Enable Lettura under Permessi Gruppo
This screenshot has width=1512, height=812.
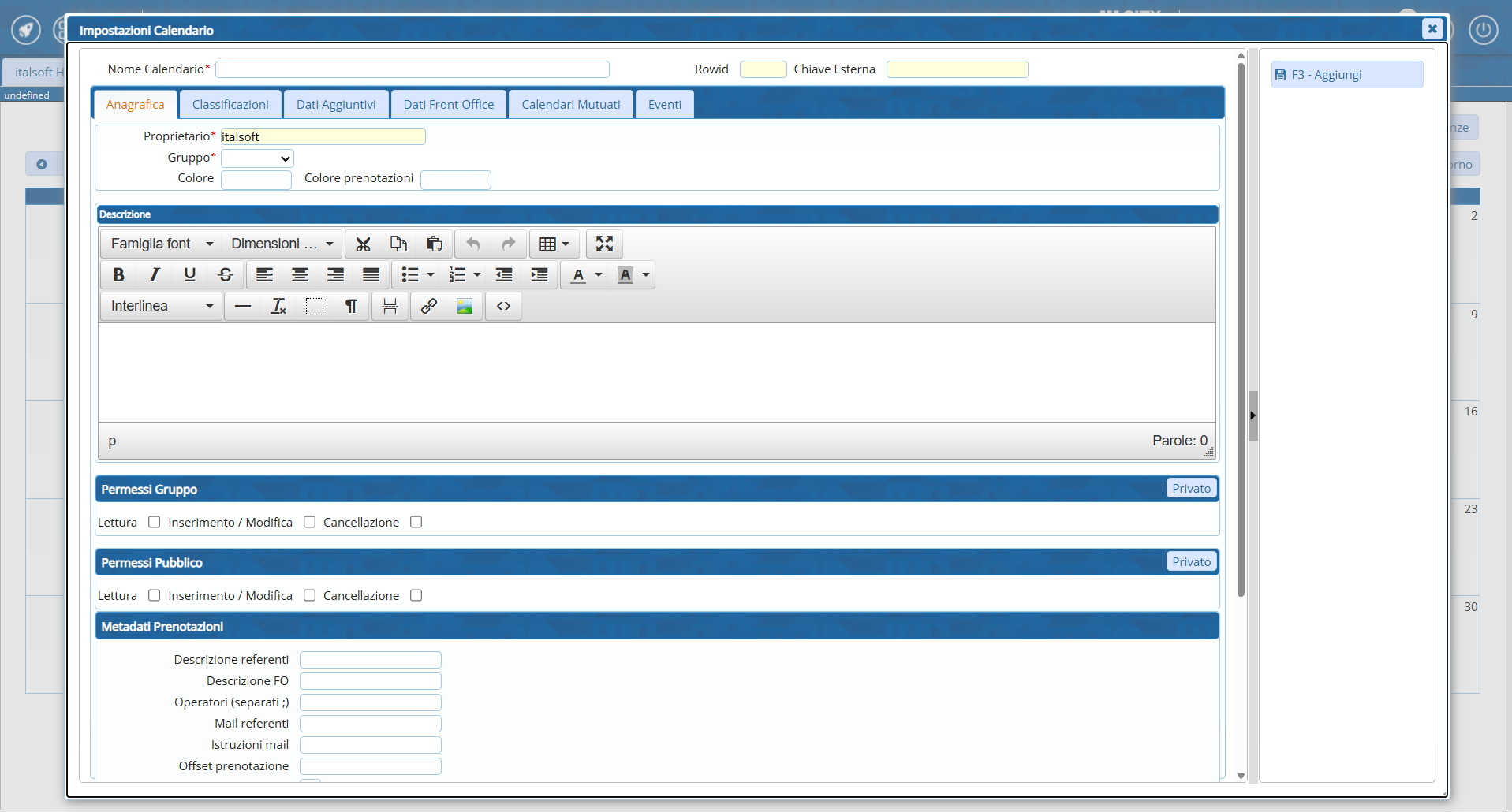pyautogui.click(x=155, y=522)
